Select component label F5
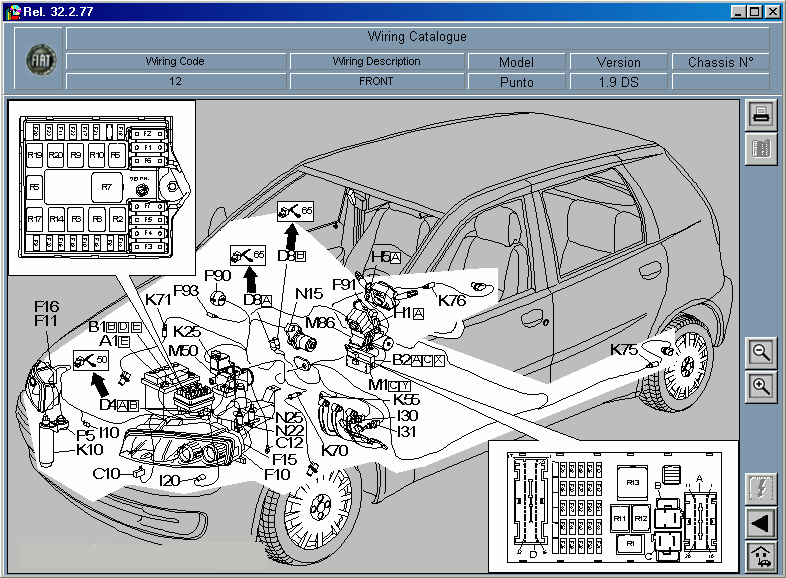This screenshot has width=786, height=578. click(86, 436)
